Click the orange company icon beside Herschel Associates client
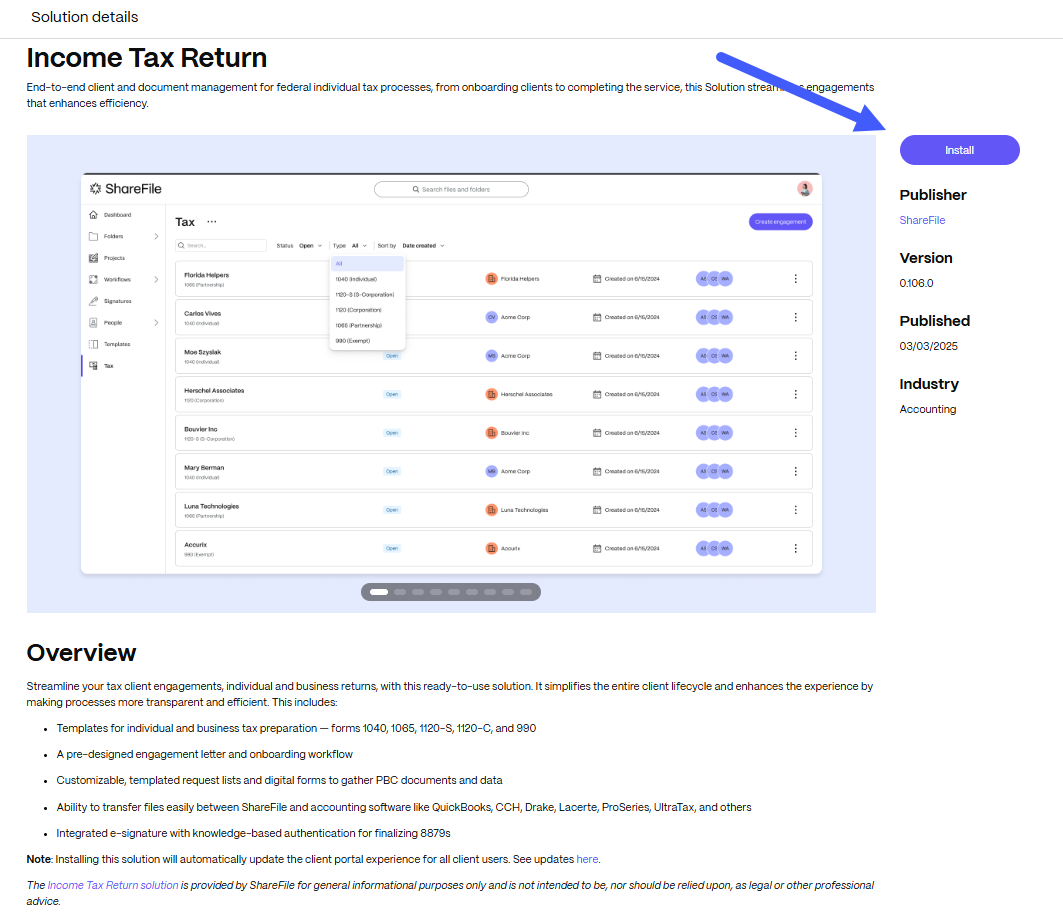The height and width of the screenshot is (923, 1063). [x=492, y=395]
